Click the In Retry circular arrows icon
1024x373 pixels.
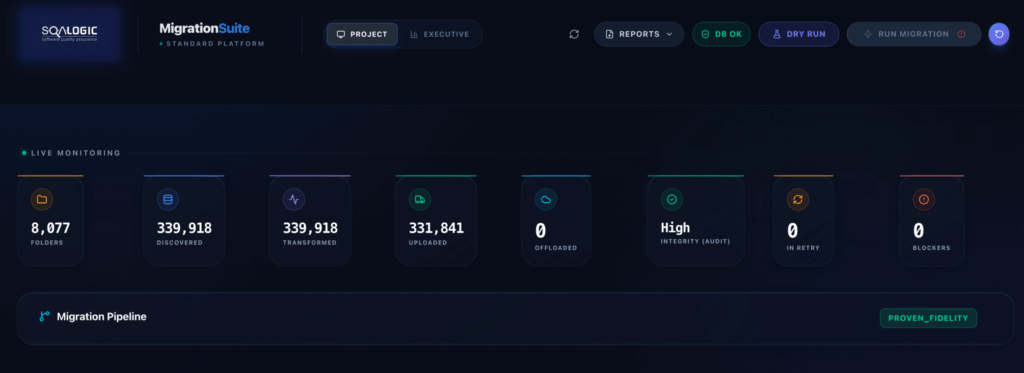(797, 200)
